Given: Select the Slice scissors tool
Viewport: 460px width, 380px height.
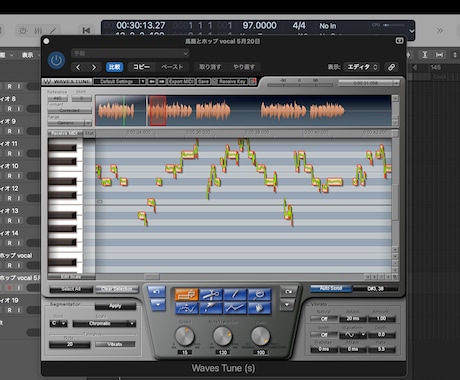Looking at the screenshot, I should (210, 294).
